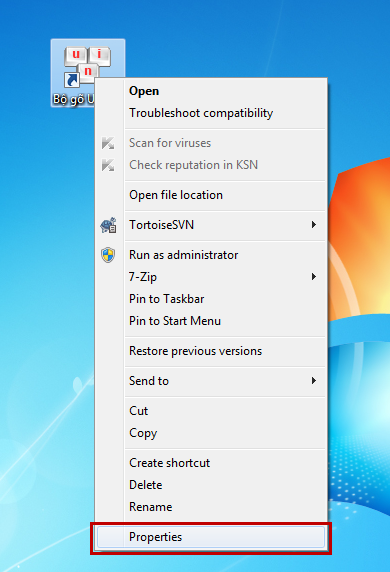Click the TortoiseSVN turtle icon
This screenshot has height=572, width=390.
[x=108, y=225]
